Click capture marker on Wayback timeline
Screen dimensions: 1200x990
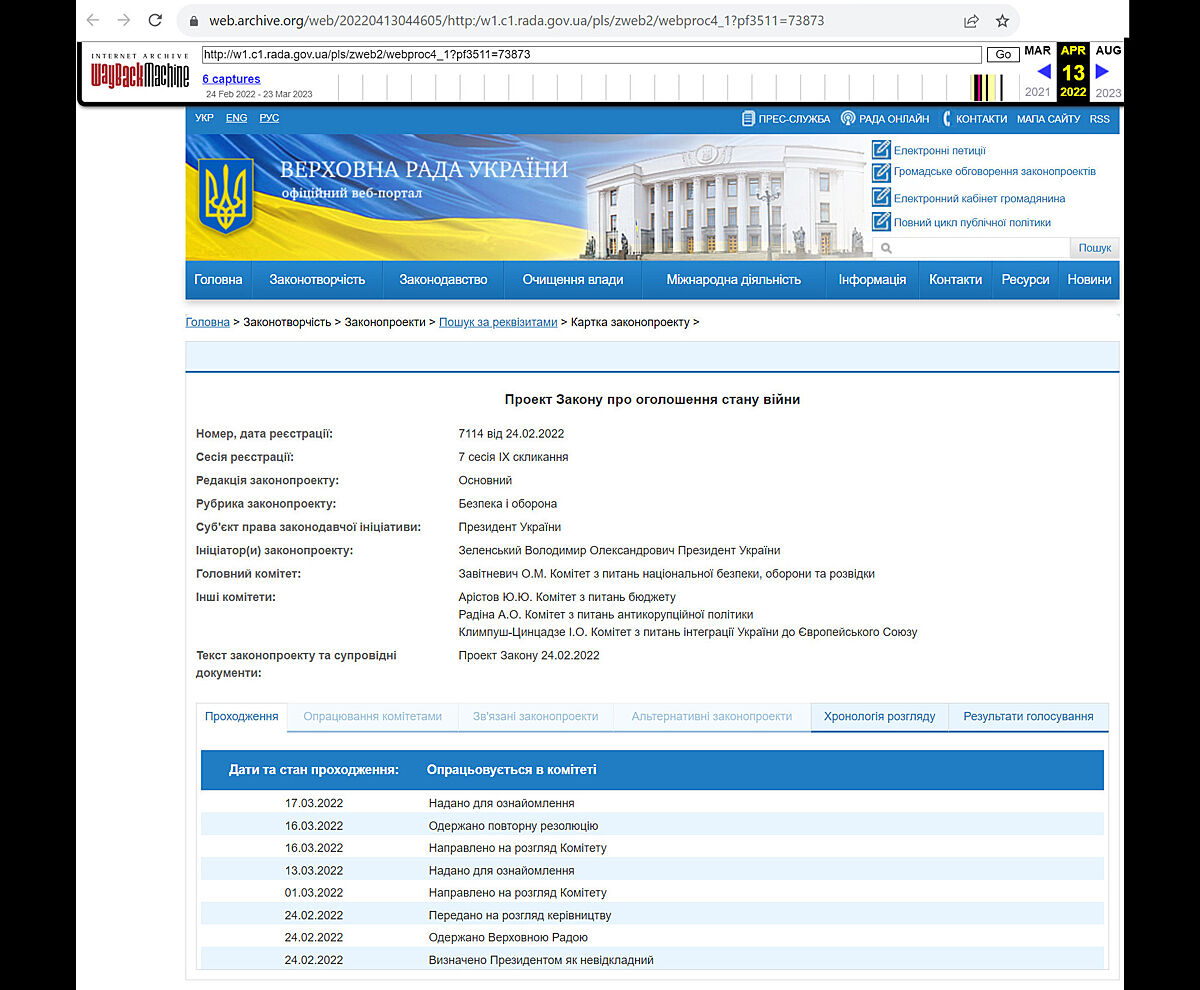986,88
